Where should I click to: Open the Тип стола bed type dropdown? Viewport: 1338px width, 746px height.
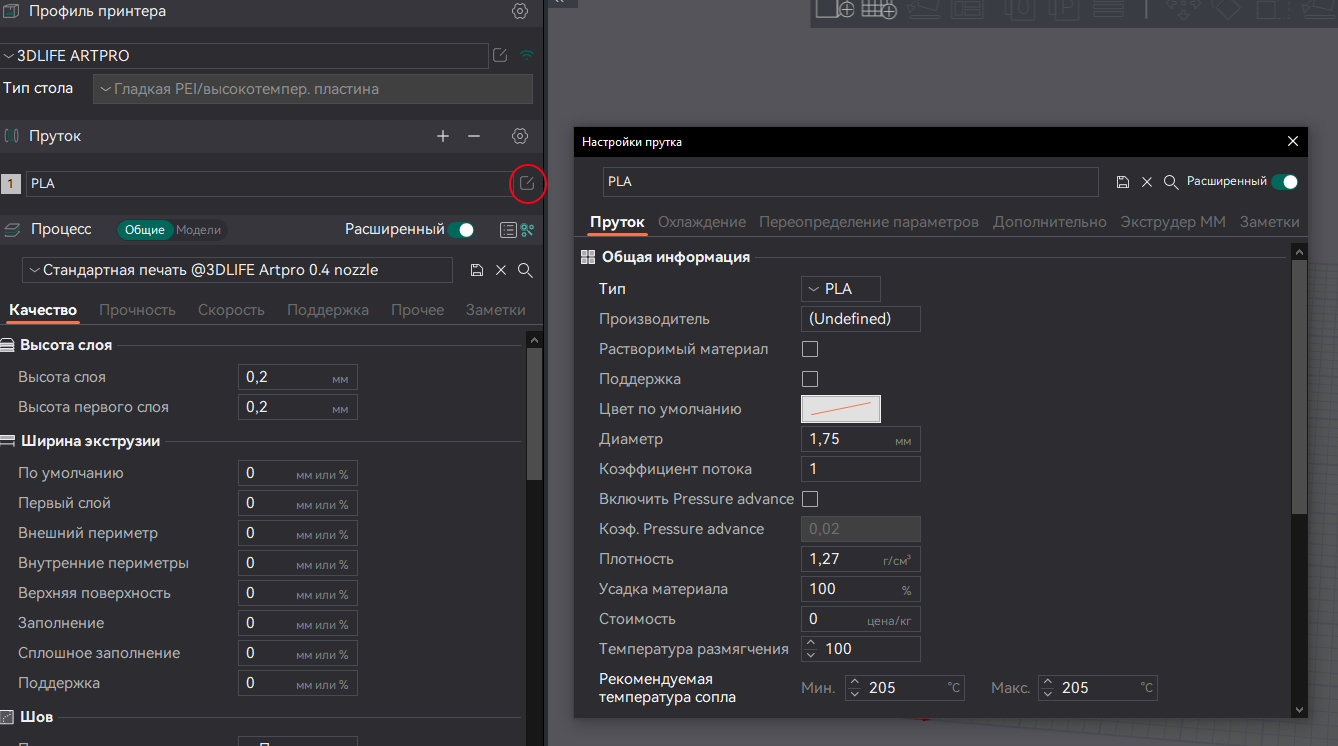pyautogui.click(x=312, y=89)
